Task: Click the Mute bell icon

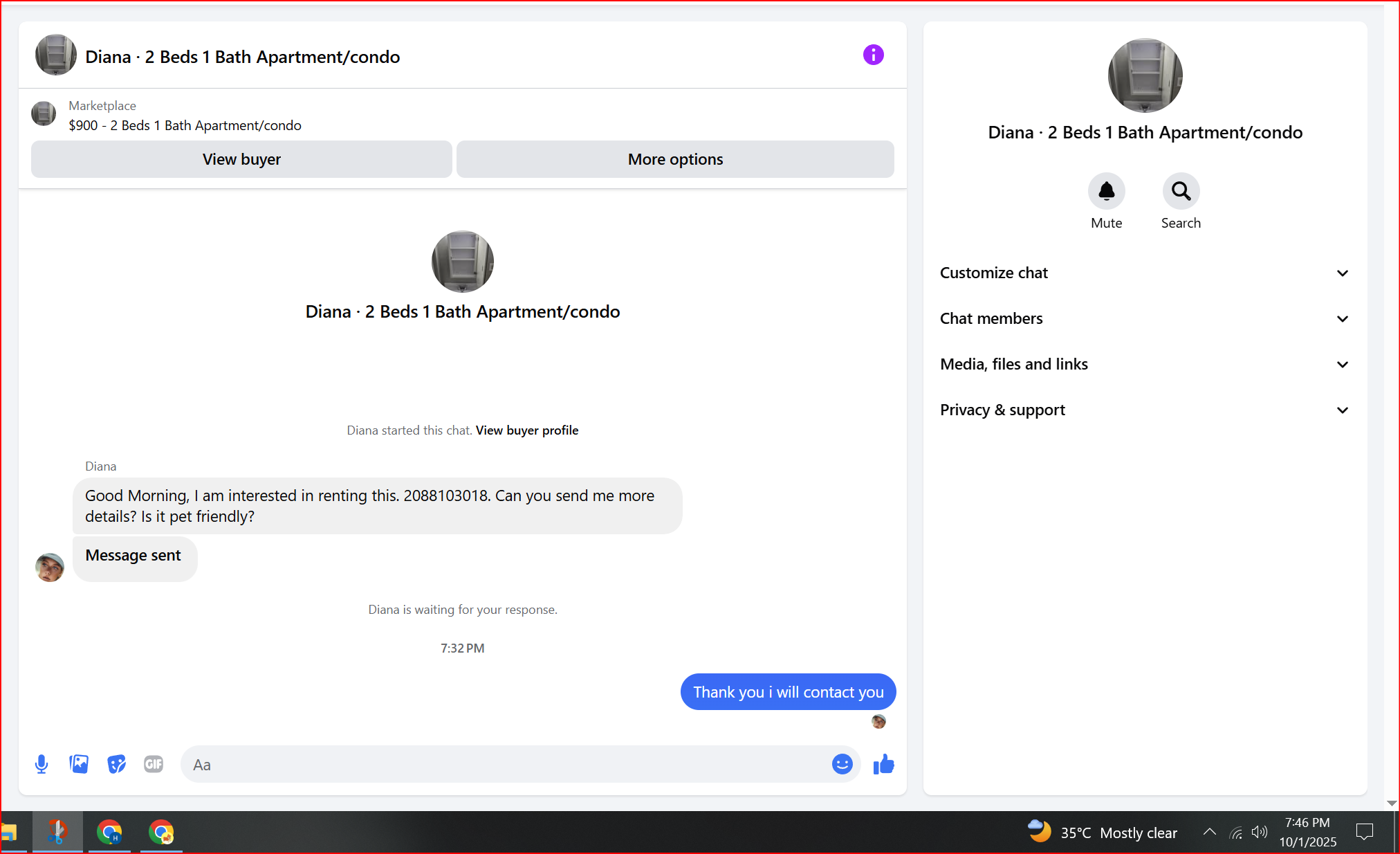Action: pyautogui.click(x=1106, y=191)
